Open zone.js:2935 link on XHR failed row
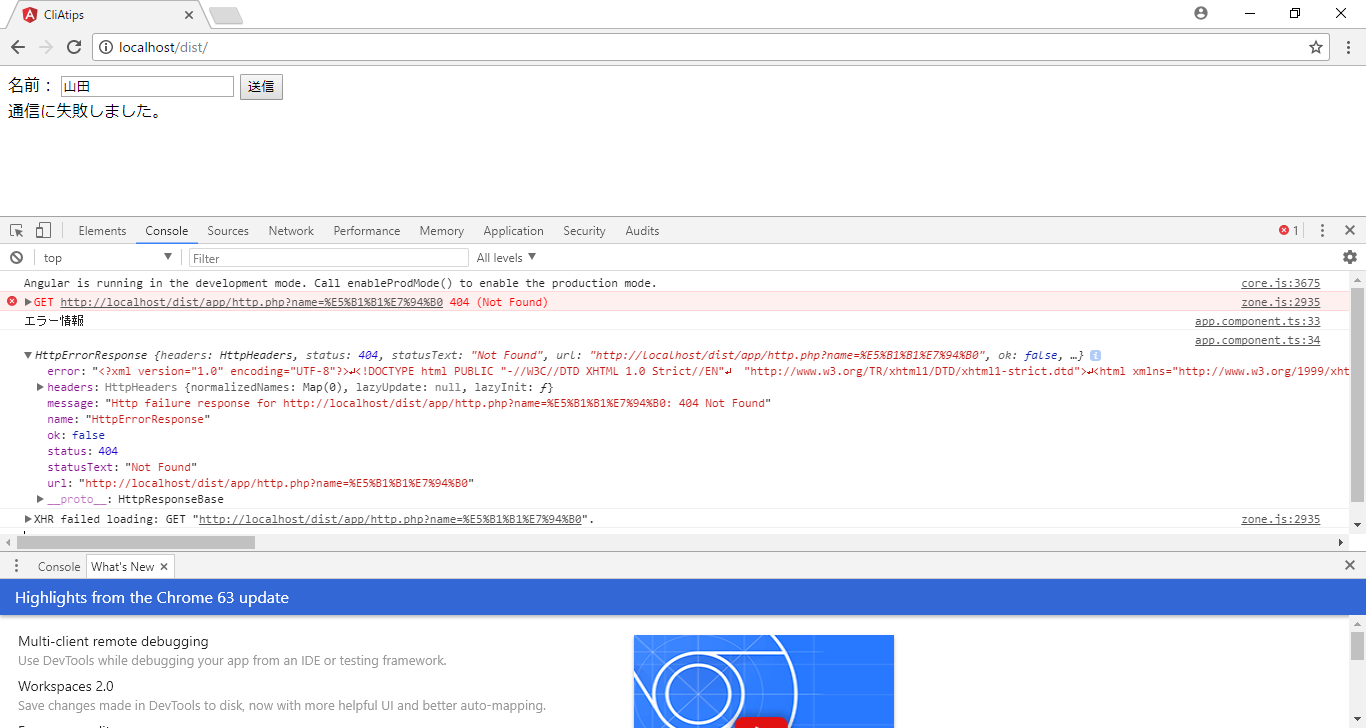1366x728 pixels. (1281, 519)
